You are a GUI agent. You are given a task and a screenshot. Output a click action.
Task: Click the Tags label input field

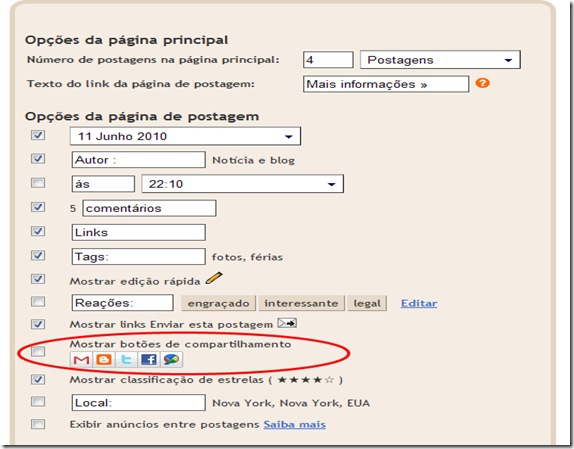138,257
